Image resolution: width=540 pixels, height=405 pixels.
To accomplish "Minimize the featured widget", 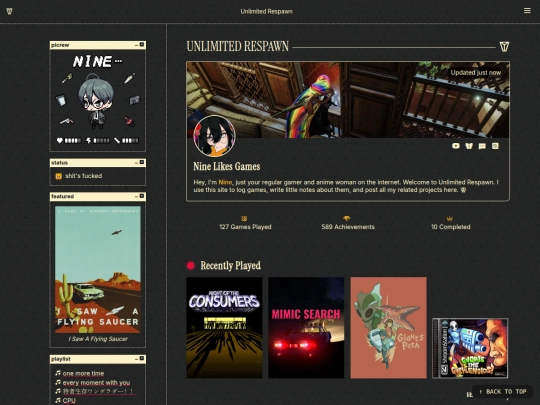I will [136, 196].
